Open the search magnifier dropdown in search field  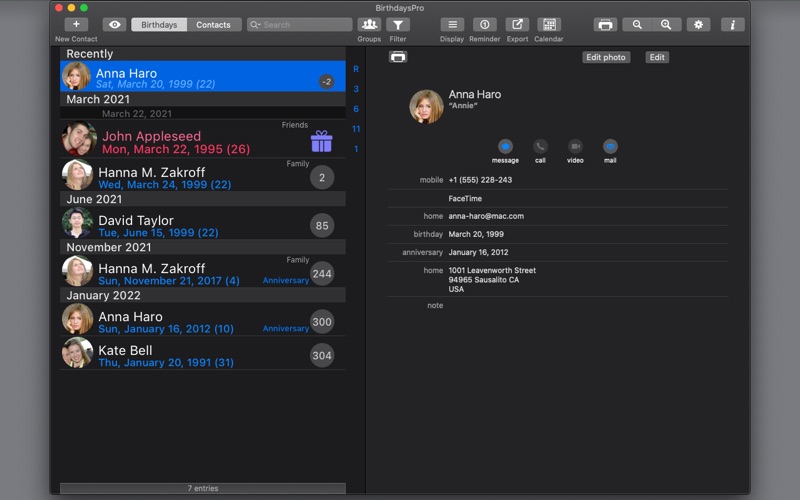(x=255, y=24)
